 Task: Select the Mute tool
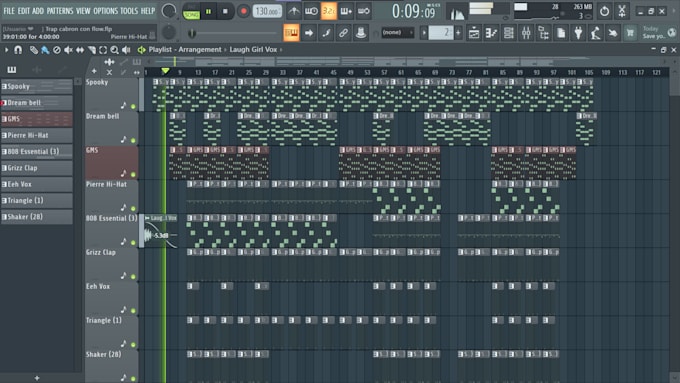(68, 50)
